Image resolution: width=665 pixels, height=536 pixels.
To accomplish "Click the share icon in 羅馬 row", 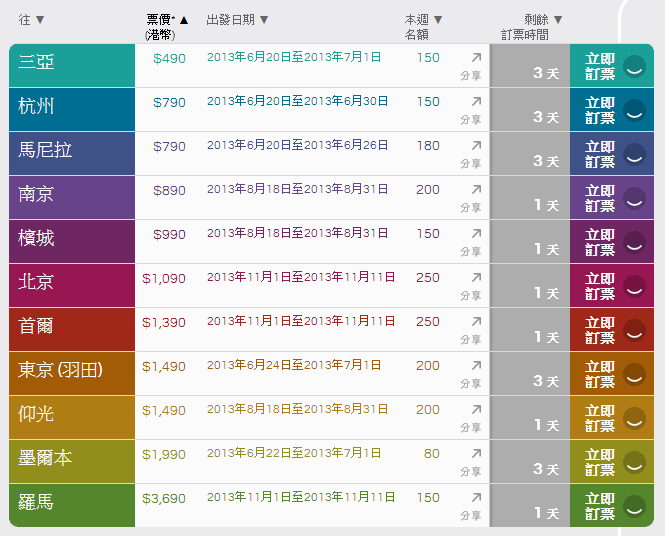I will 476,498.
